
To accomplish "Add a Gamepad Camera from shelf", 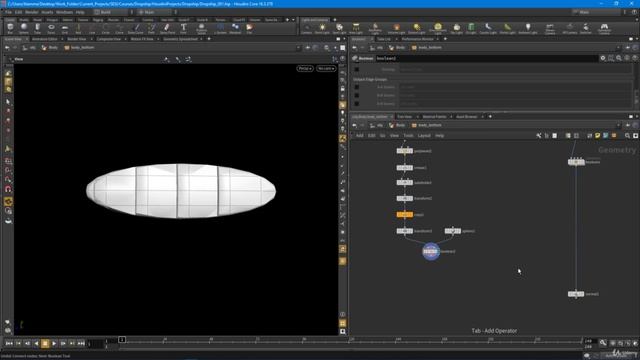I will [604, 29].
